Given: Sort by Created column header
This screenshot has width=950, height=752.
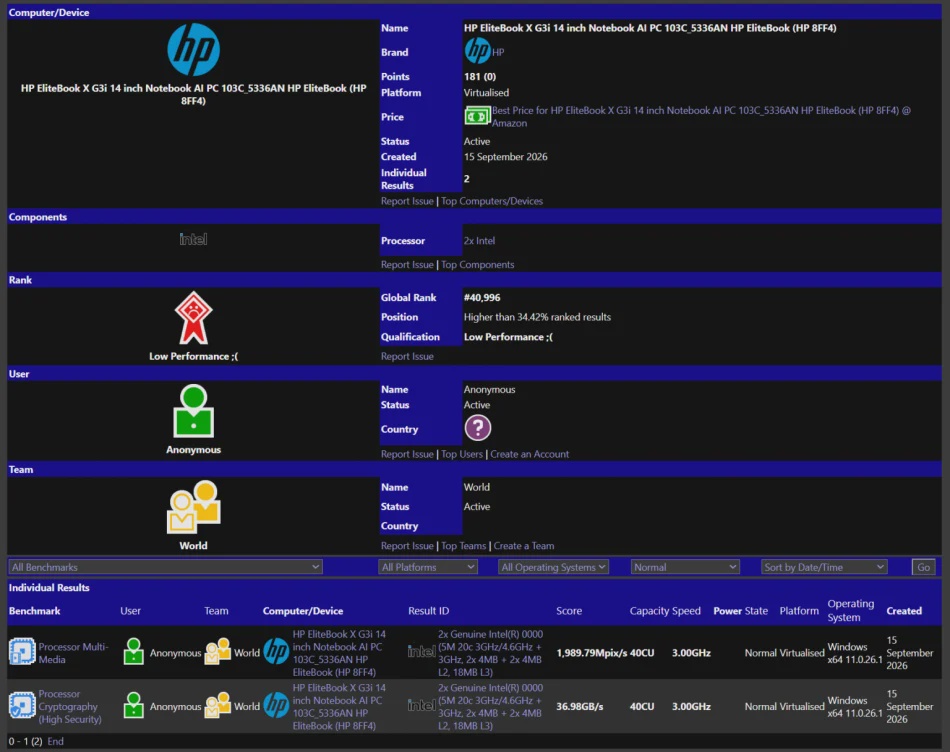Looking at the screenshot, I should point(904,611).
